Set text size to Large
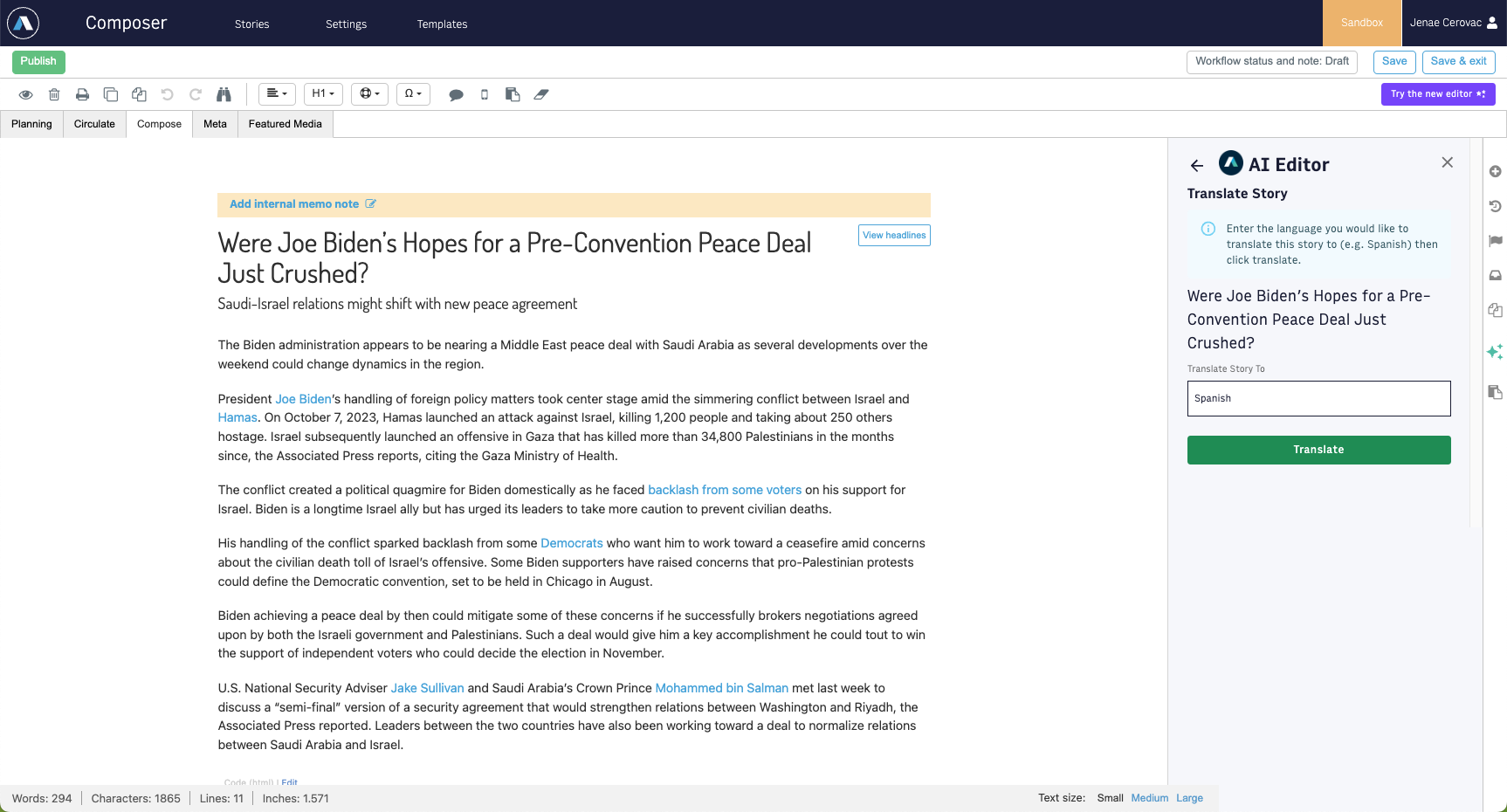Image resolution: width=1507 pixels, height=812 pixels. coord(1189,798)
